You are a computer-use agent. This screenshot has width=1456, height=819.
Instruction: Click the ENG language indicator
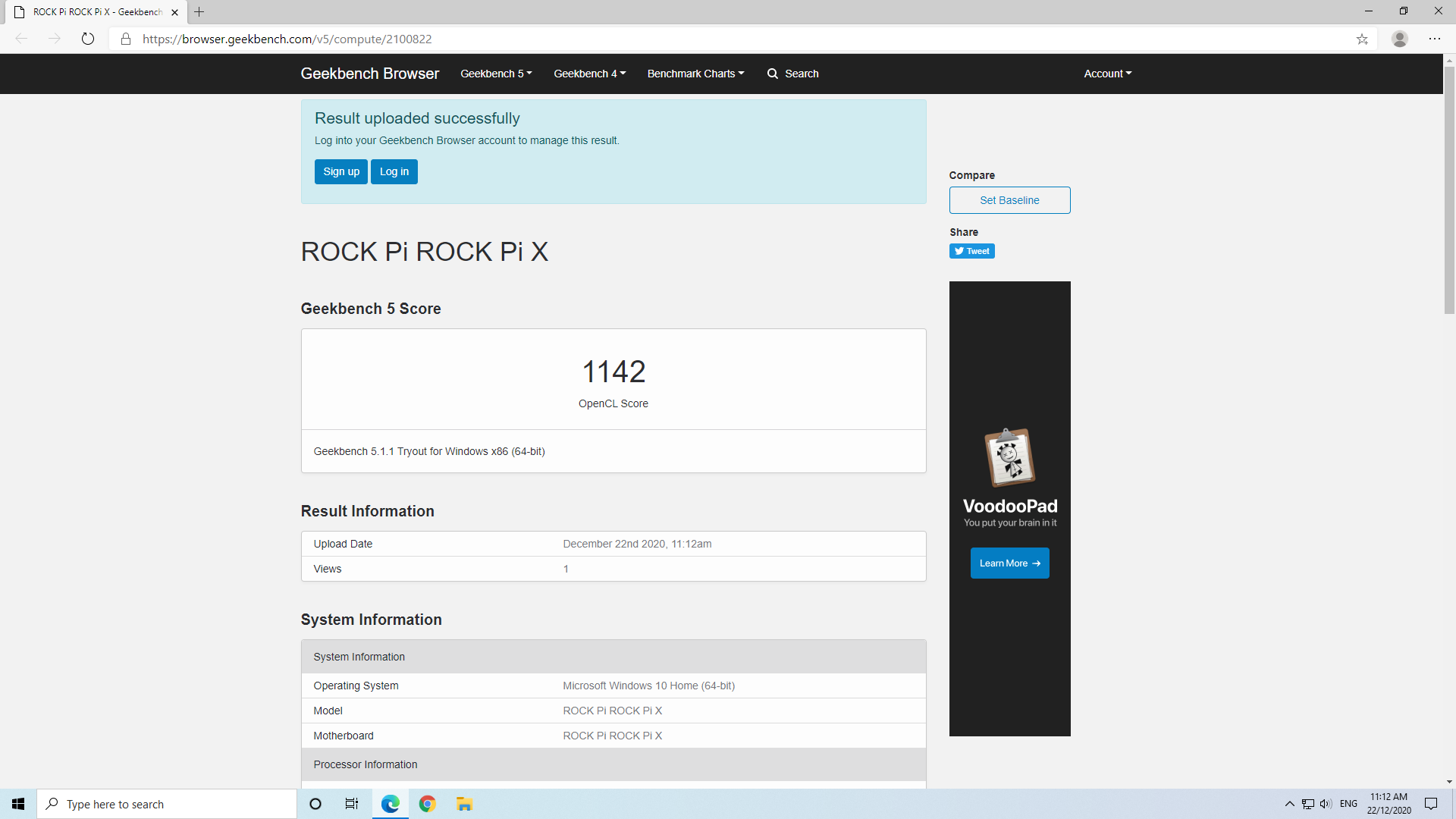click(1348, 804)
